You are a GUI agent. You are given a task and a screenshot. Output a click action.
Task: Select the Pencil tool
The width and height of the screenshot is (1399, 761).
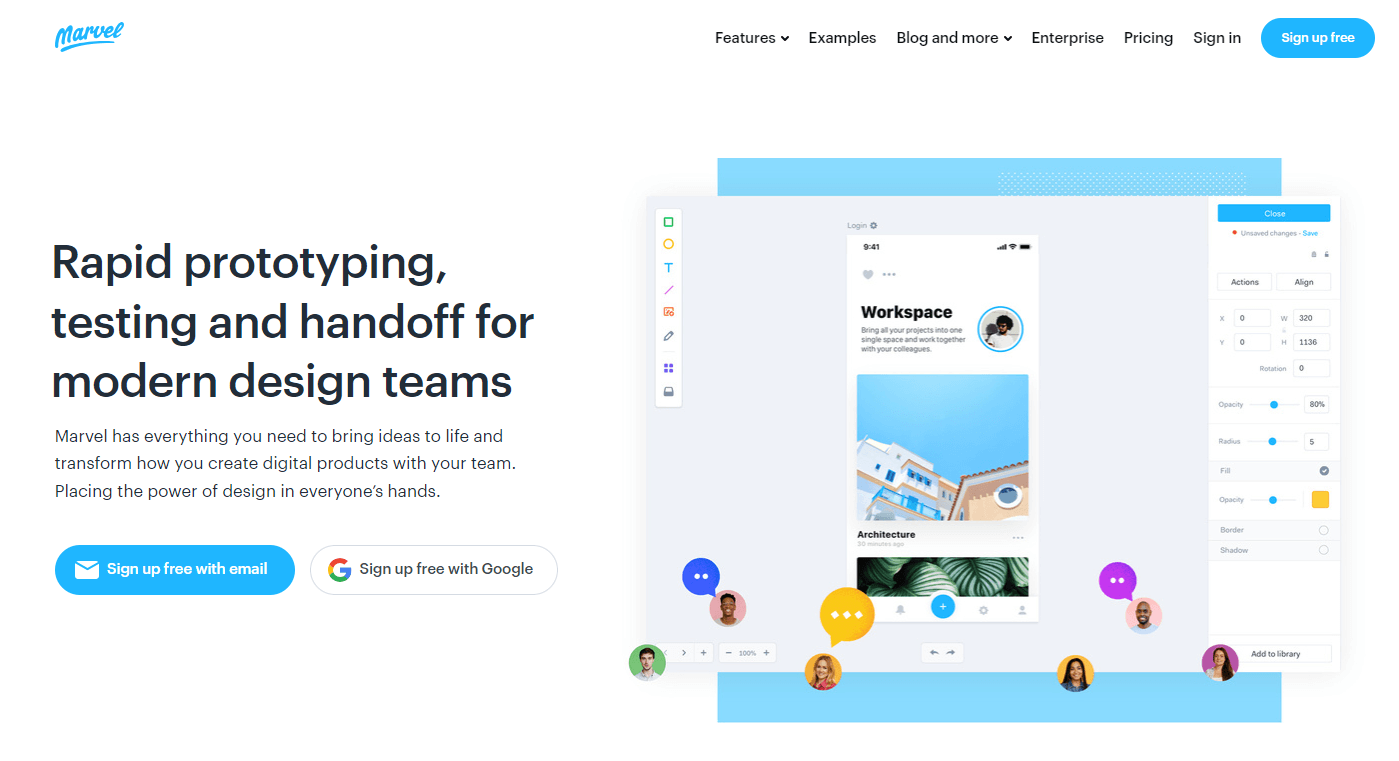point(668,336)
